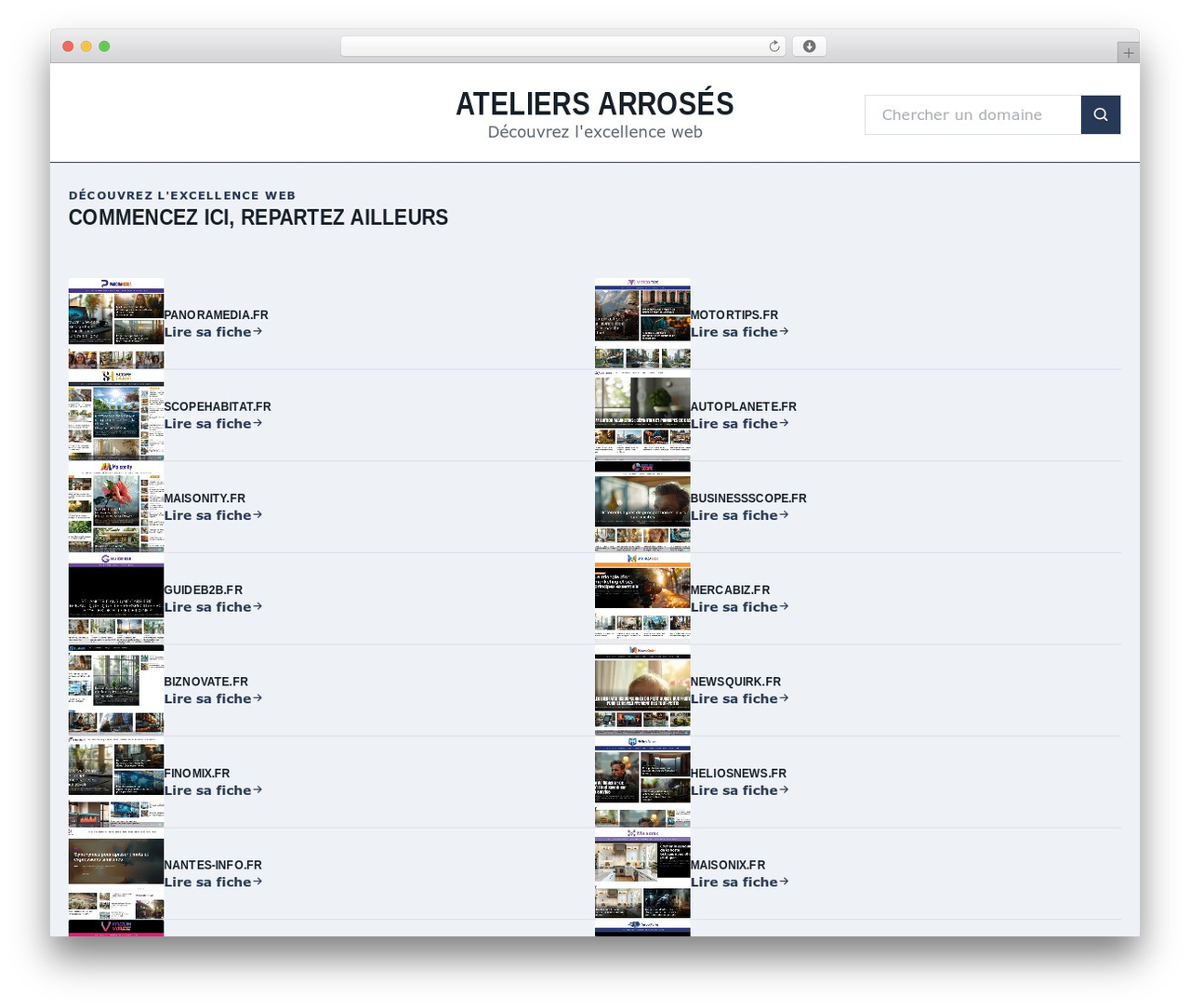
Task: Click the search magnifier button
Action: tap(1101, 114)
